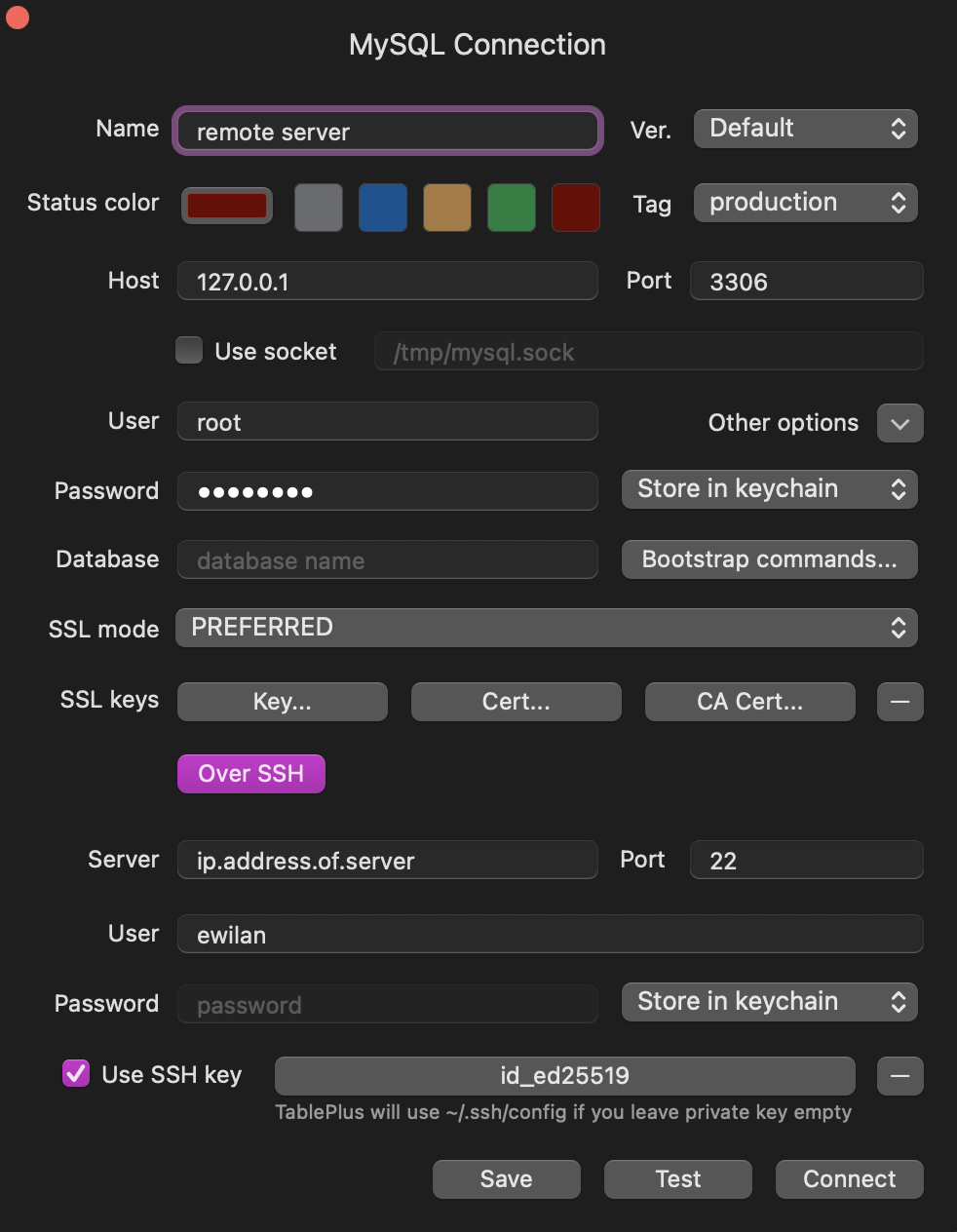Viewport: 957px width, 1232px height.
Task: Open database password Store in keychain dropdown
Action: point(769,489)
